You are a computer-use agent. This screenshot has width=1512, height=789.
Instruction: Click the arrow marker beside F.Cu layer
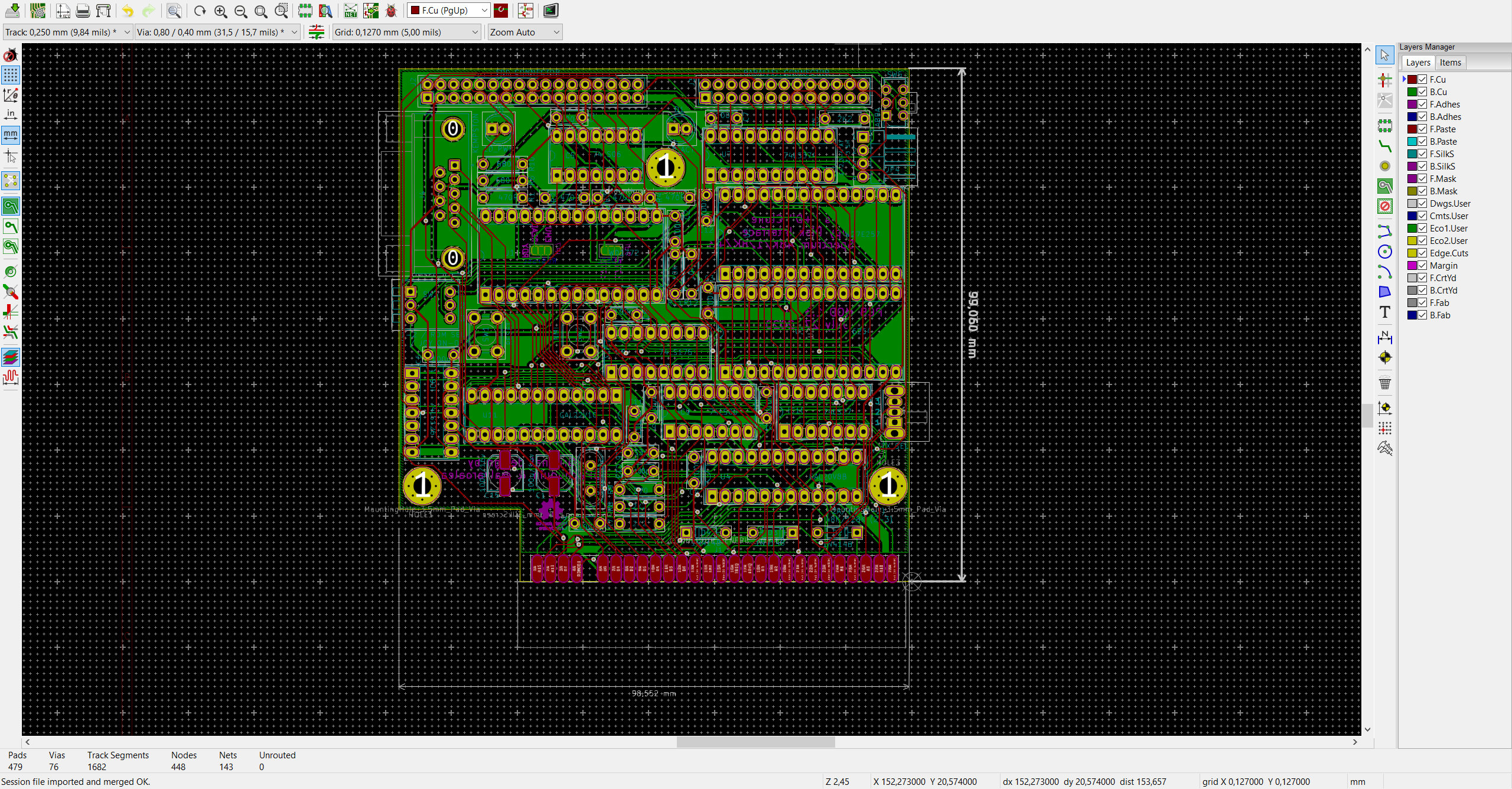point(1404,79)
